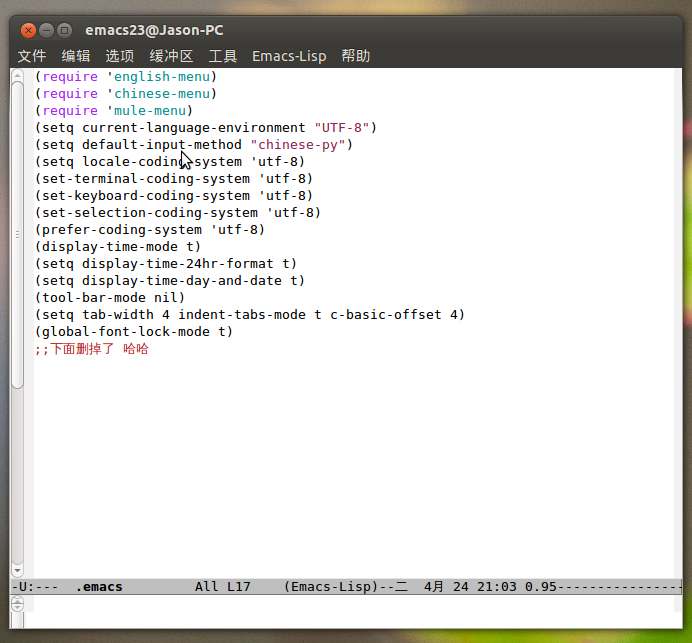
Task: Click the display-time-24hr-format line
Action: pyautogui.click(x=166, y=263)
